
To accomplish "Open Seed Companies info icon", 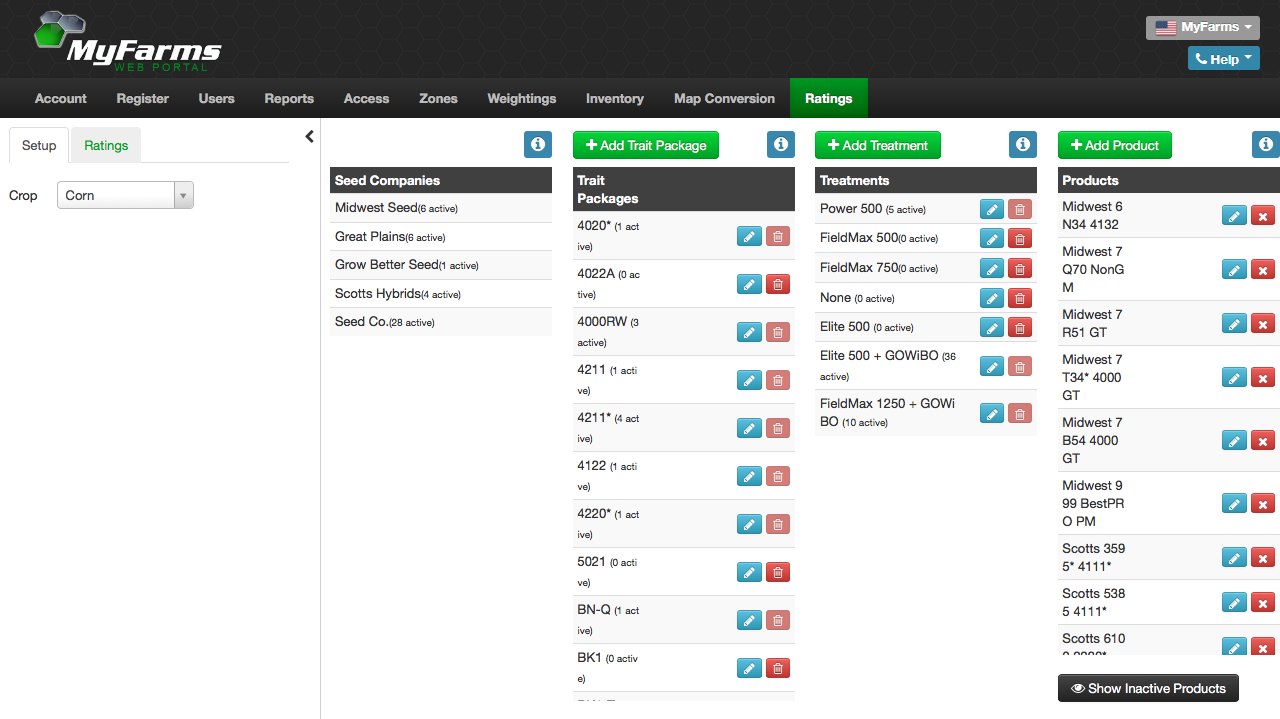I will pos(538,145).
